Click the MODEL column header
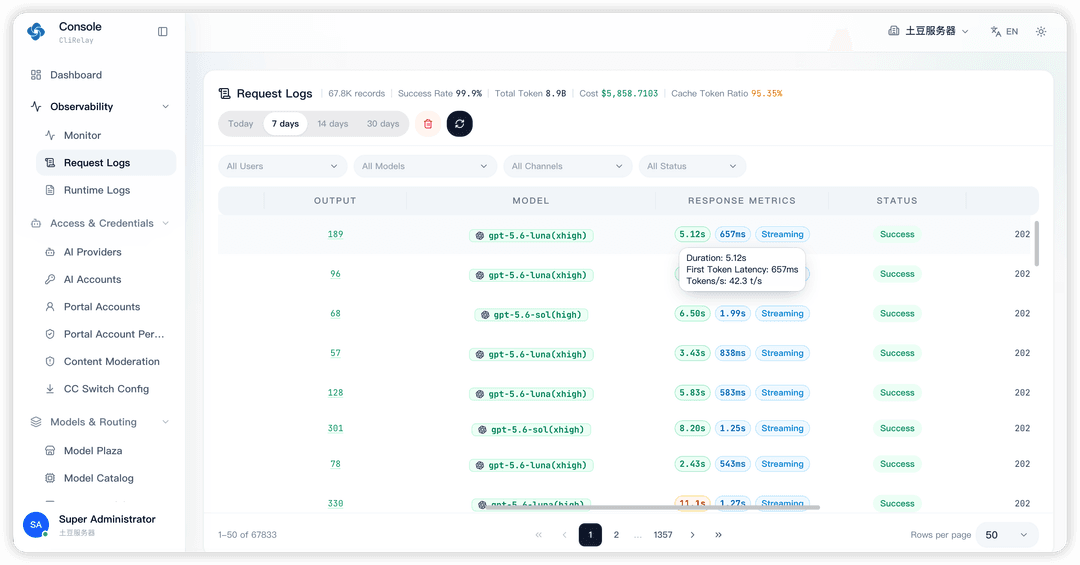The width and height of the screenshot is (1080, 565). click(530, 201)
